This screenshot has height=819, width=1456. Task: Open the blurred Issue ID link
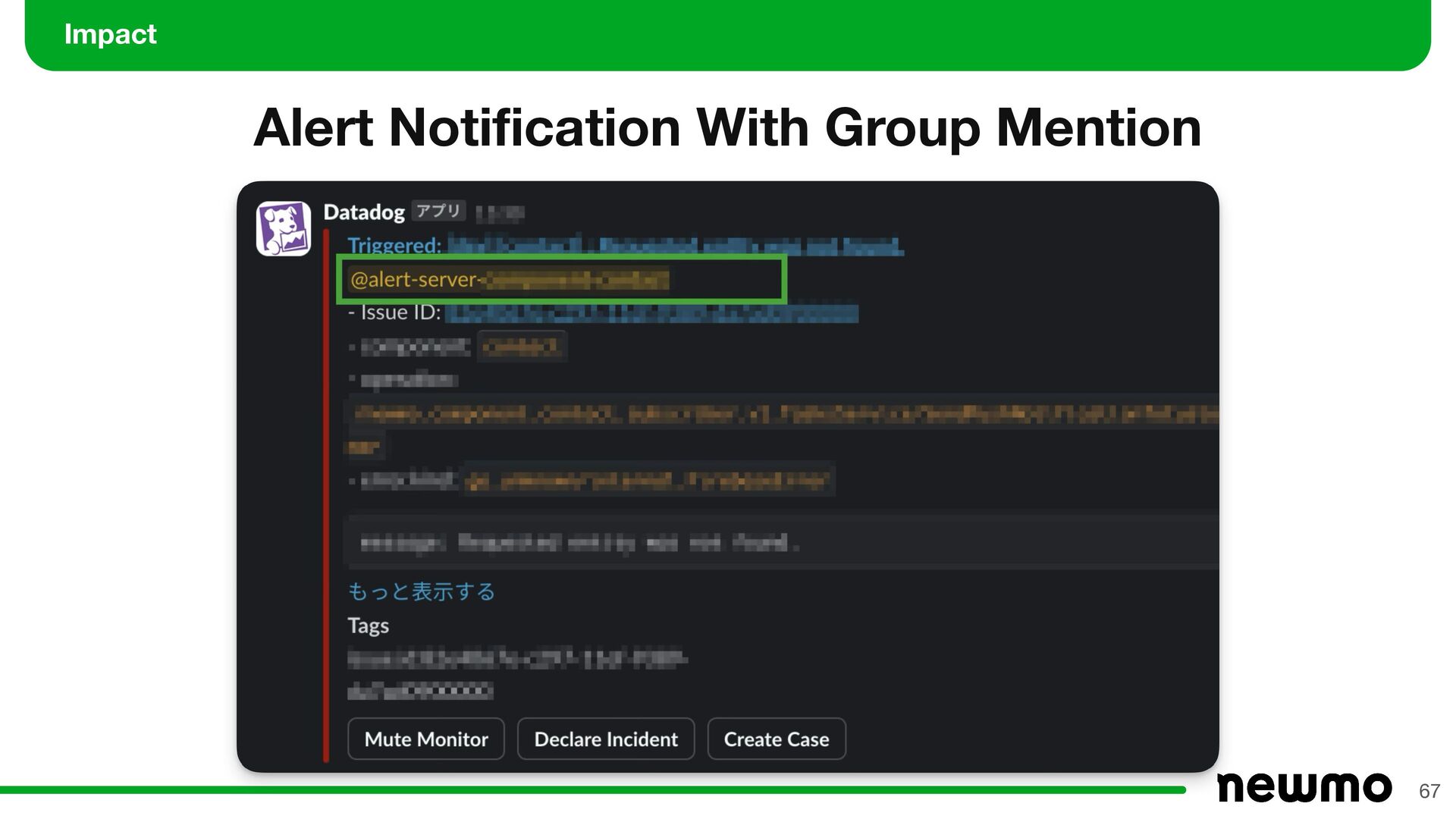651,313
